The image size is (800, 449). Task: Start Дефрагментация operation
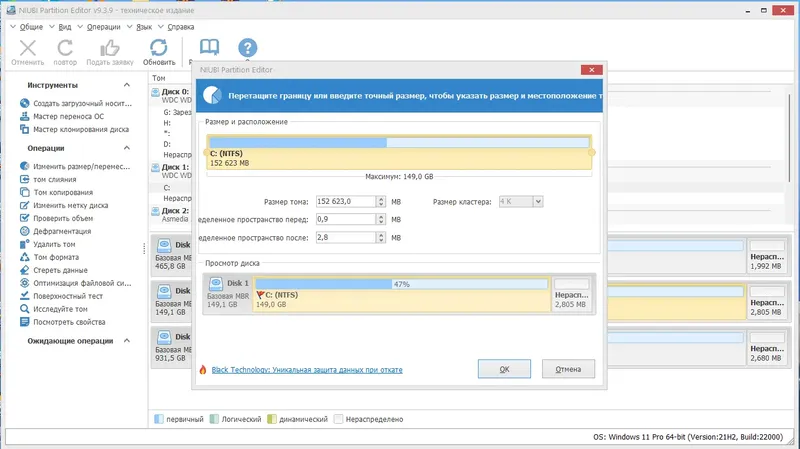pyautogui.click(x=55, y=231)
